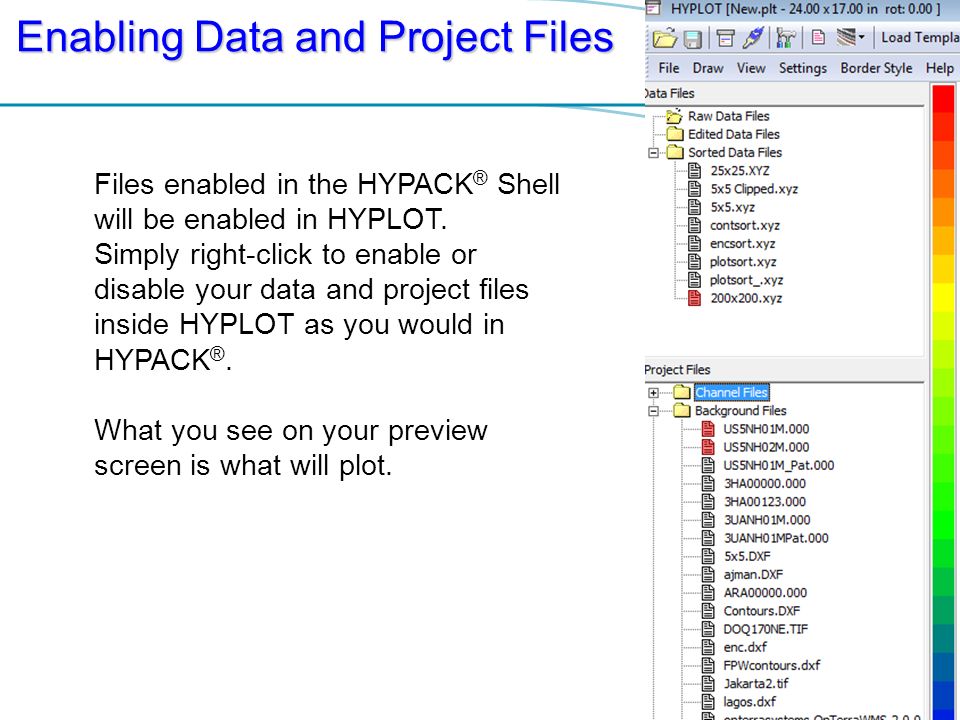Viewport: 960px width, 720px height.
Task: Click the save floppy disk icon
Action: click(692, 39)
